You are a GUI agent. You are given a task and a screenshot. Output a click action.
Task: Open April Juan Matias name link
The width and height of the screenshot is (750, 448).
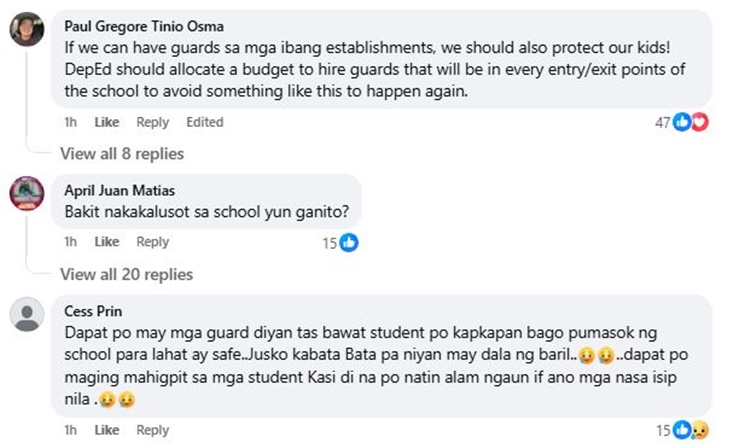point(120,190)
